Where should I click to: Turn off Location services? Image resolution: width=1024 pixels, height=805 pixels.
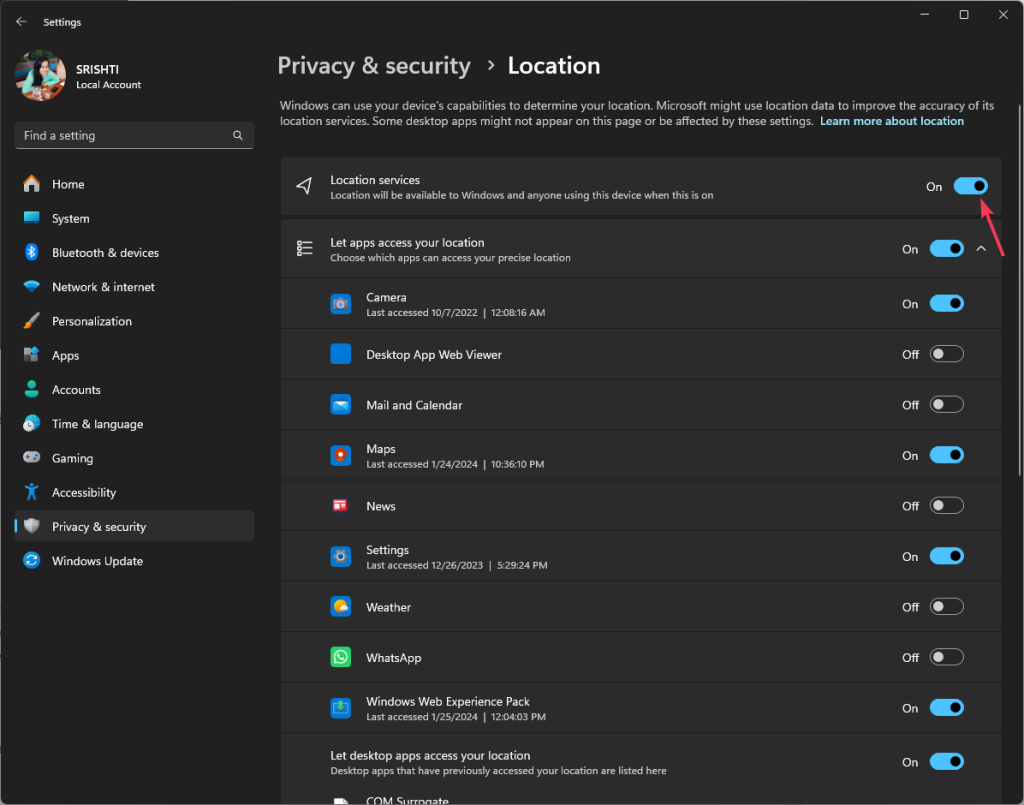969,186
